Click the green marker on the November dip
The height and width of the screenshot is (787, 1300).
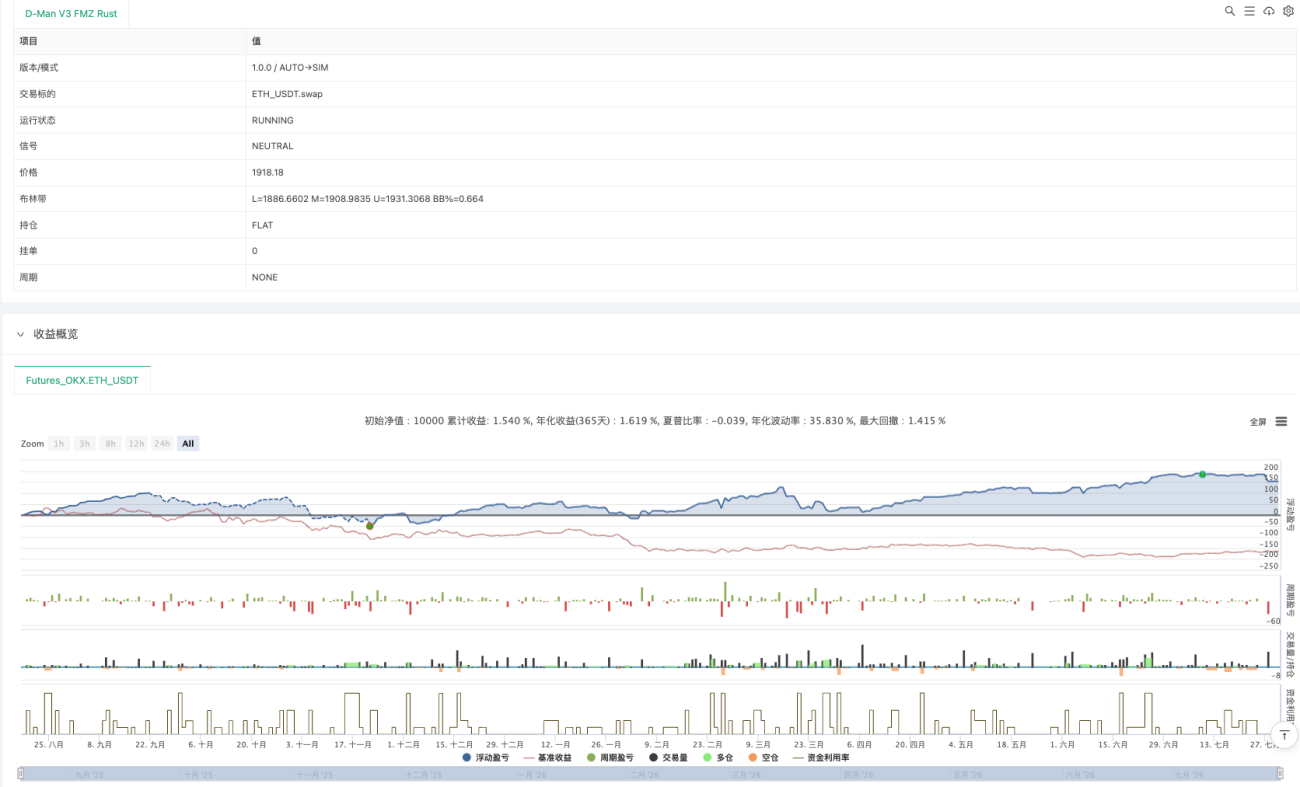click(x=370, y=525)
